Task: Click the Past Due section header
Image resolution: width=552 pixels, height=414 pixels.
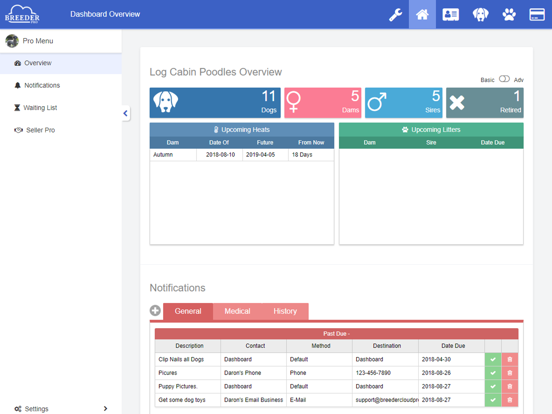Action: (336, 334)
